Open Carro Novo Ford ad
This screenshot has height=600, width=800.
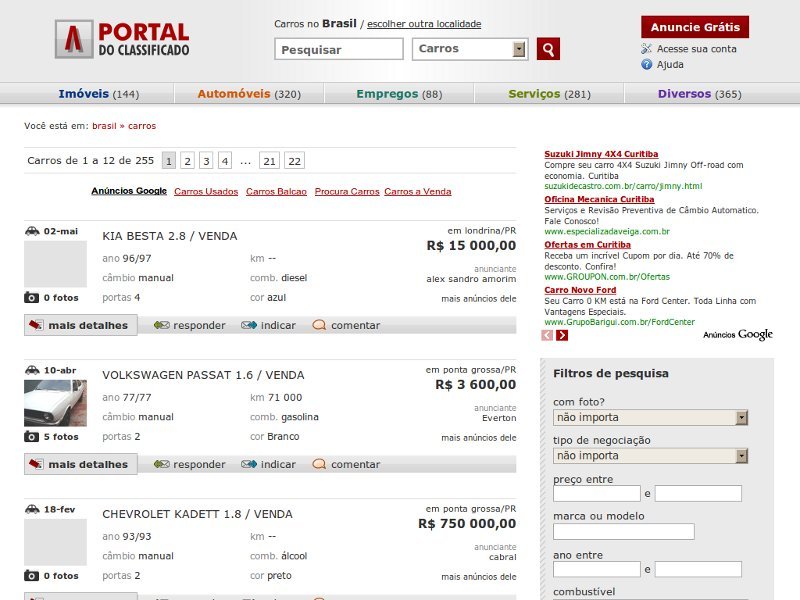click(580, 290)
